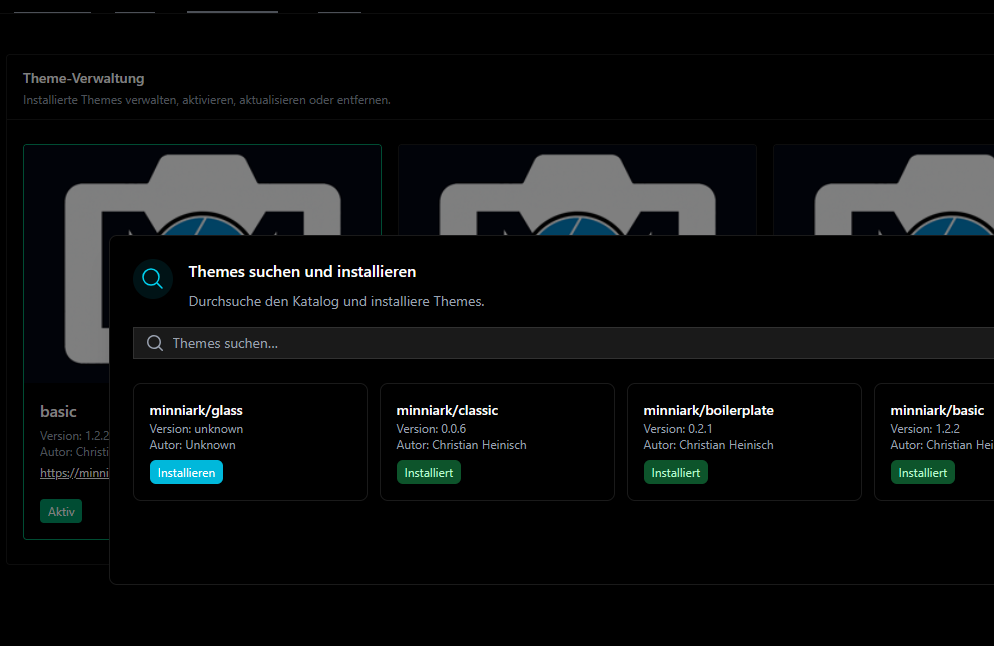The height and width of the screenshot is (646, 994).
Task: Click the Installiert button for minniark/boilerplate
Action: 675,471
